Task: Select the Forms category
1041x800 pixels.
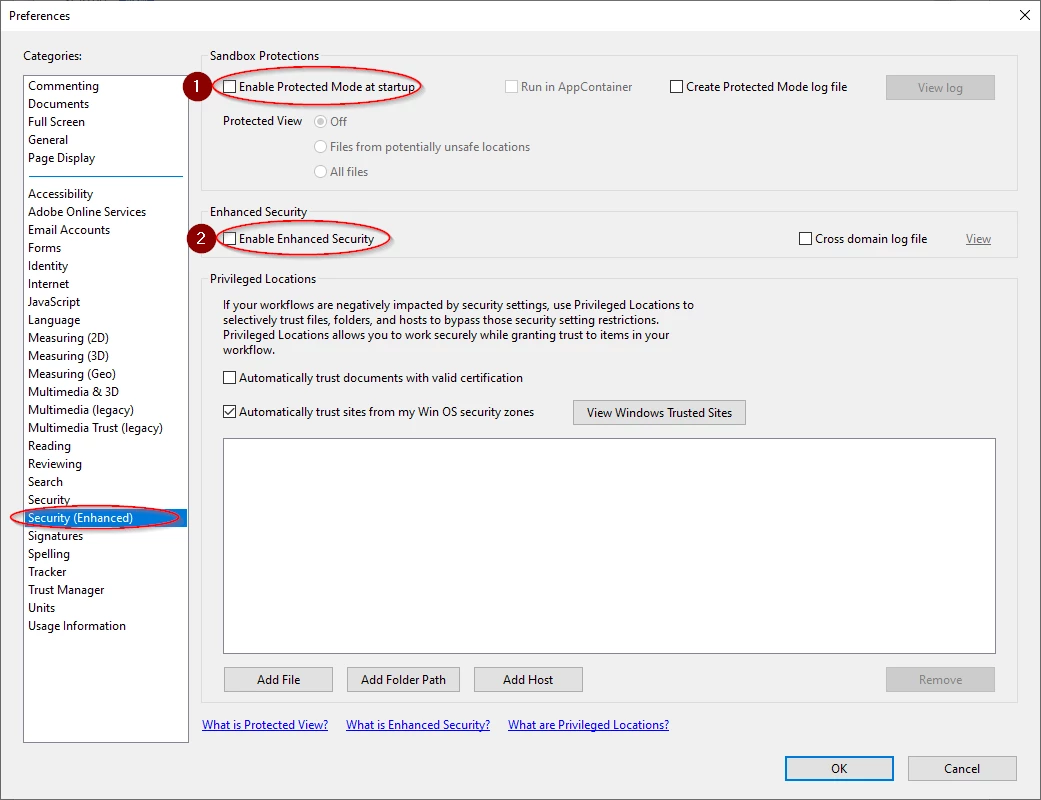Action: 44,248
